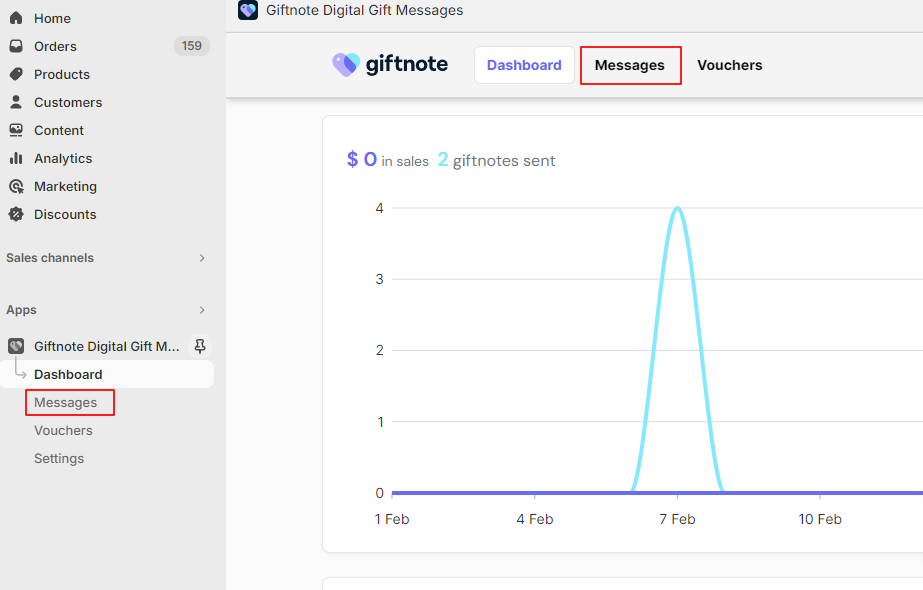923x590 pixels.
Task: Switch to the Dashboard tab
Action: point(524,65)
